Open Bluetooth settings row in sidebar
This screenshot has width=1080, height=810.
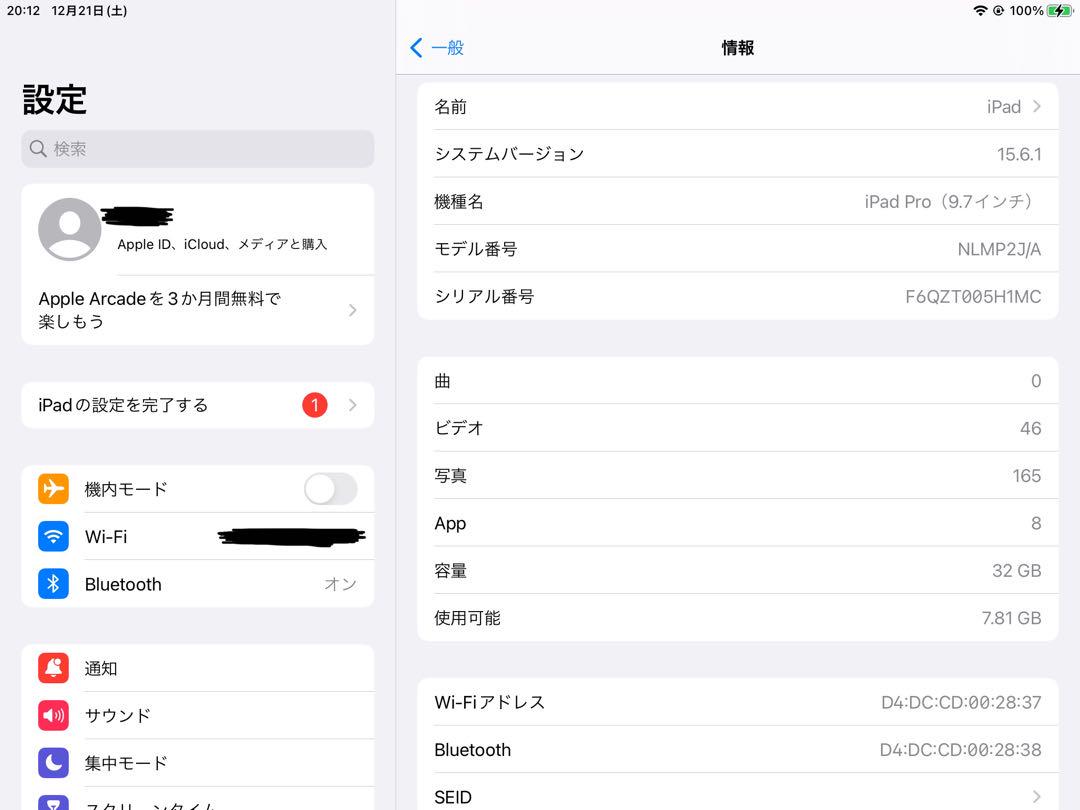coord(198,584)
